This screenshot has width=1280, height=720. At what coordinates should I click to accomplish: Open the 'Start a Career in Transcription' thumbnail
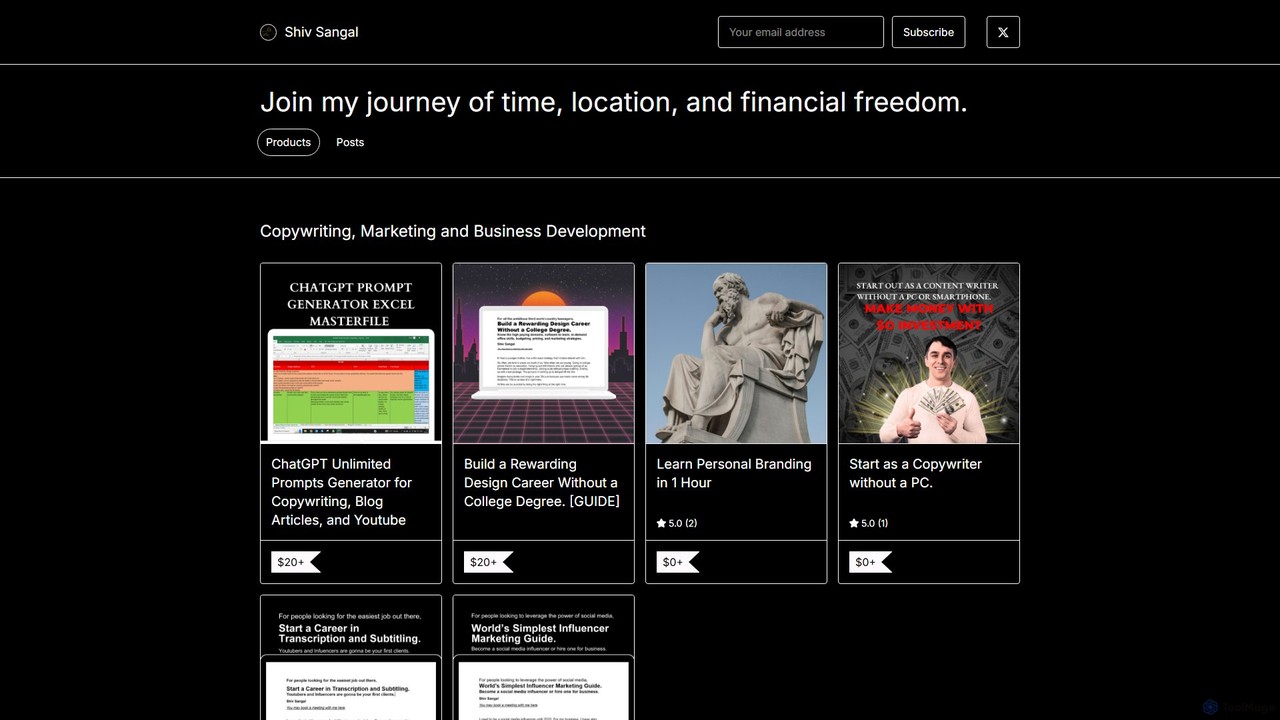pyautogui.click(x=351, y=658)
